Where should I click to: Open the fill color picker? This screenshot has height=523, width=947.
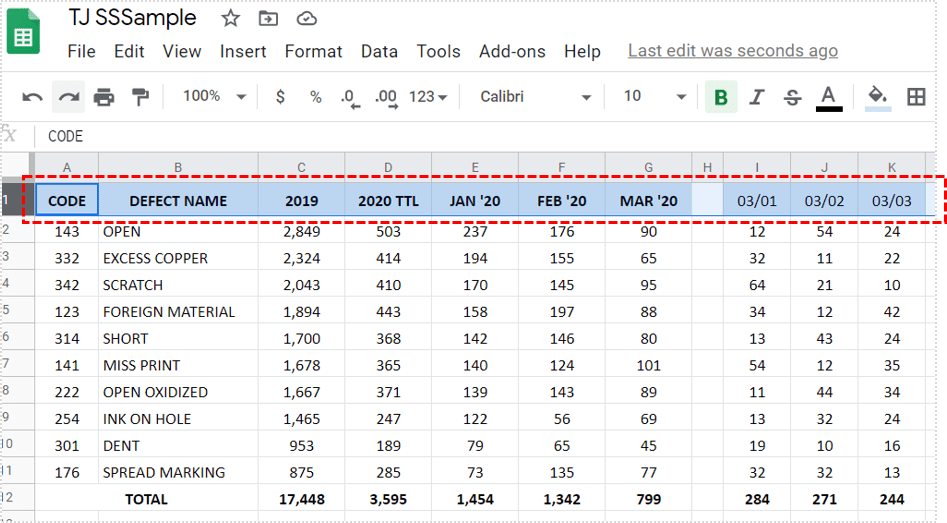(x=877, y=97)
